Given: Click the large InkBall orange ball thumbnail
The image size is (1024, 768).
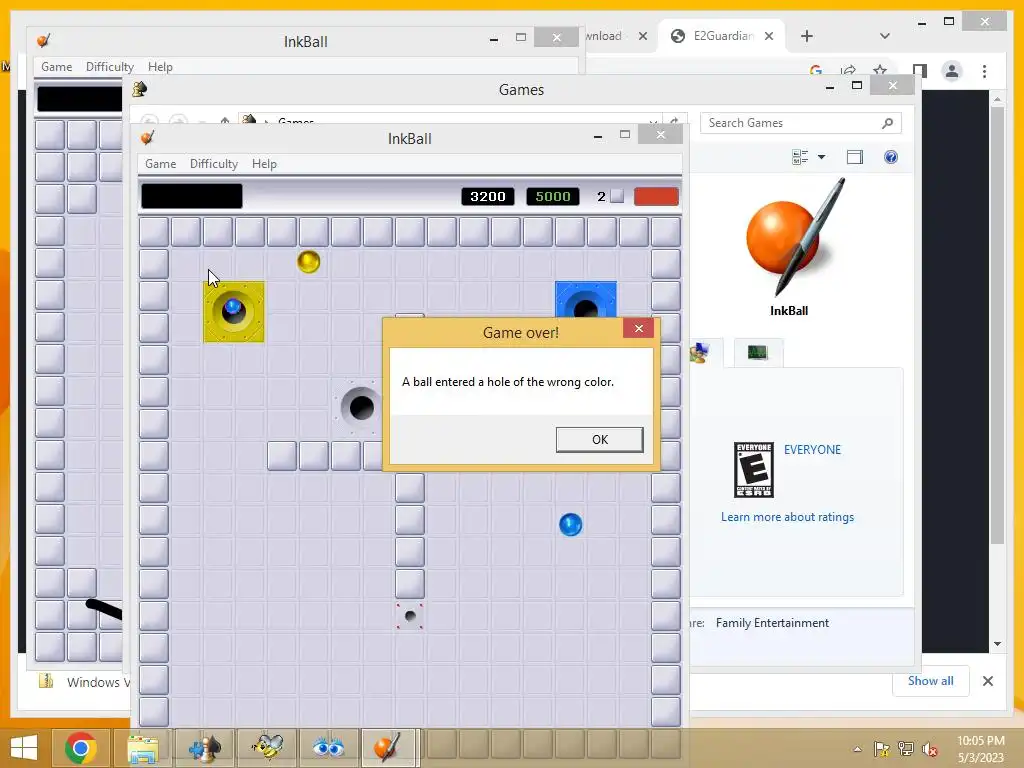Looking at the screenshot, I should pos(793,236).
